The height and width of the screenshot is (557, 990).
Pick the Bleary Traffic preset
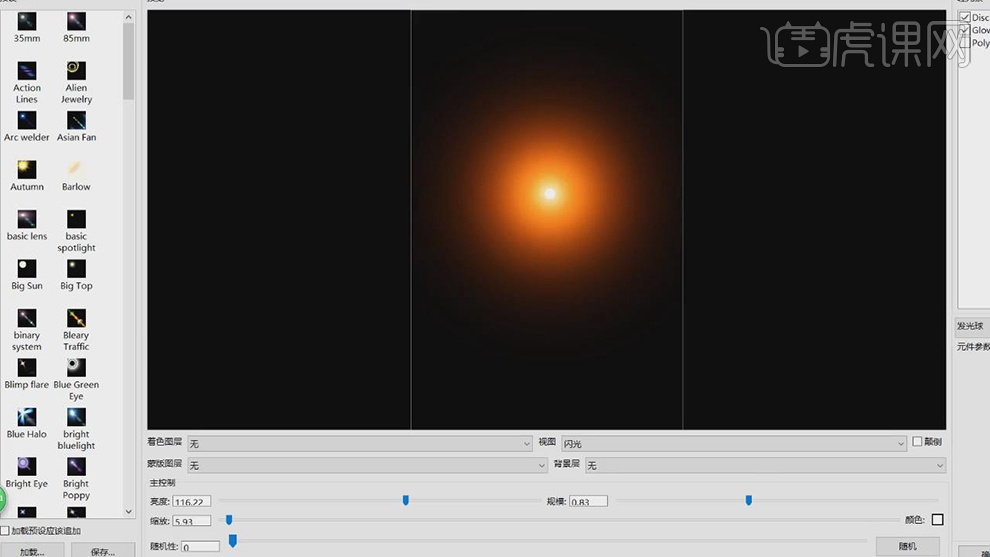pyautogui.click(x=76, y=330)
